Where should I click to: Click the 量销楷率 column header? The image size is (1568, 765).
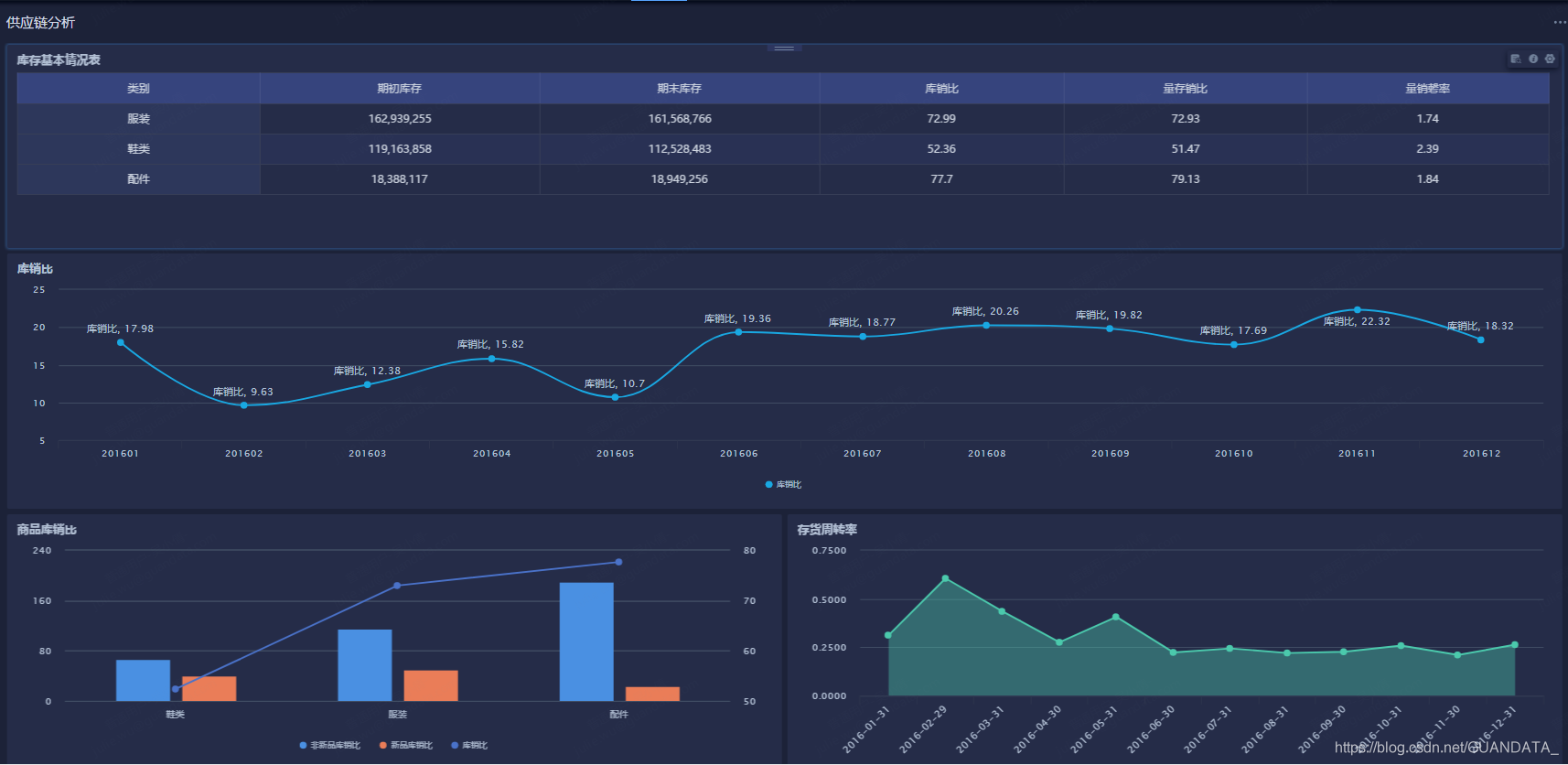coord(1428,89)
